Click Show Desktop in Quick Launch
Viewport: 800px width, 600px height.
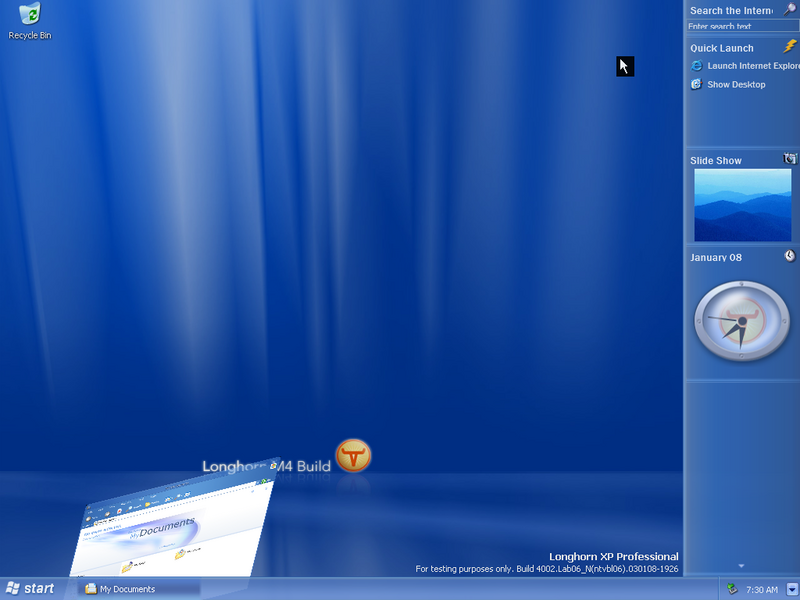(x=736, y=85)
